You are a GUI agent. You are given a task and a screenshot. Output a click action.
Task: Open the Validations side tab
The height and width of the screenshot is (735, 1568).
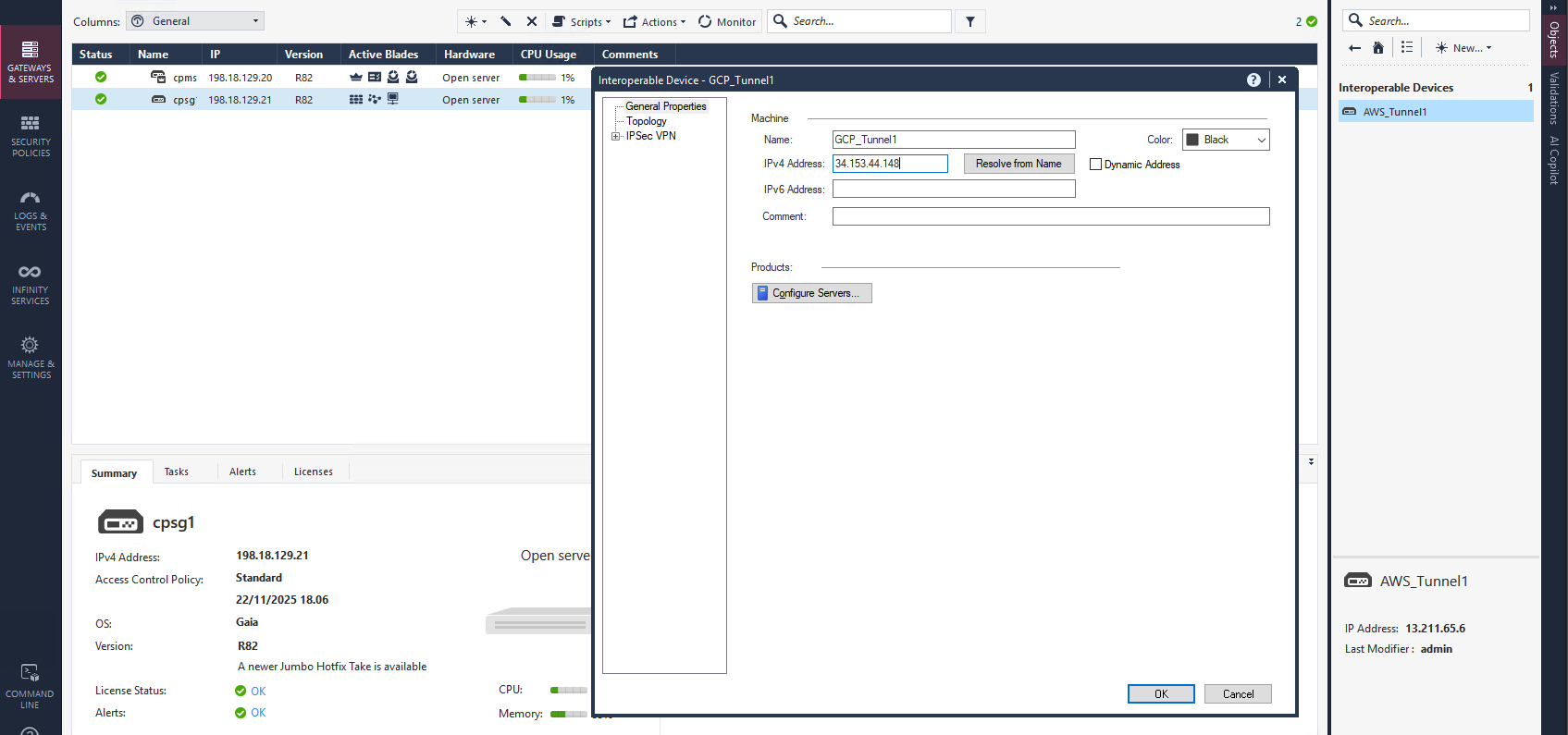click(x=1554, y=98)
